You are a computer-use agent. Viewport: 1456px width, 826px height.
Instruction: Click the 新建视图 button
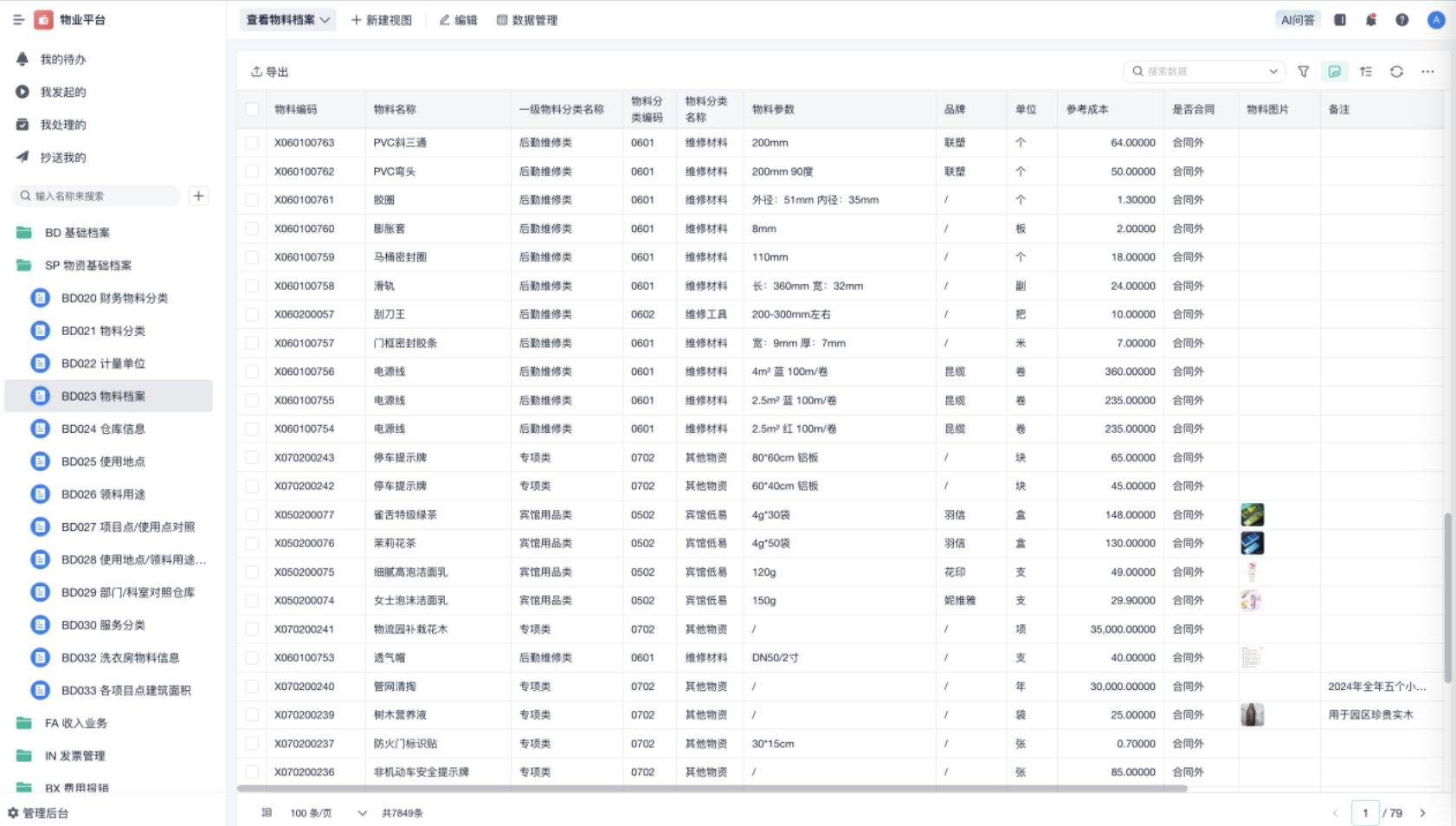pyautogui.click(x=382, y=19)
